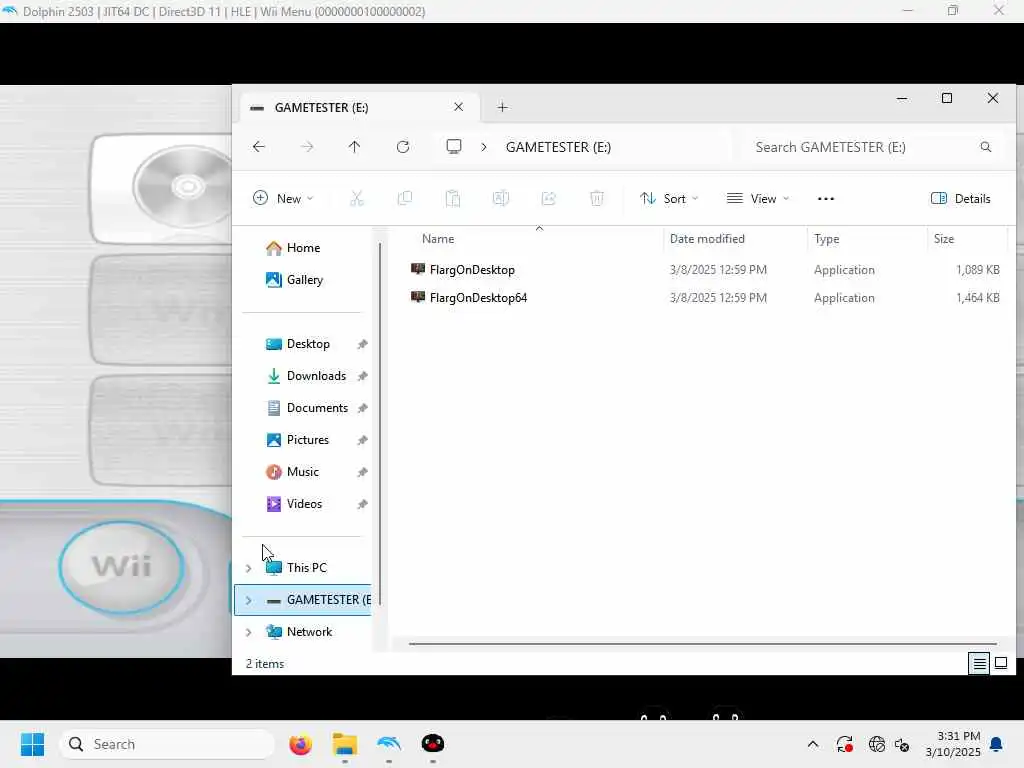The height and width of the screenshot is (768, 1024).
Task: Click the horizontal scrollbar in file list
Action: (x=703, y=644)
